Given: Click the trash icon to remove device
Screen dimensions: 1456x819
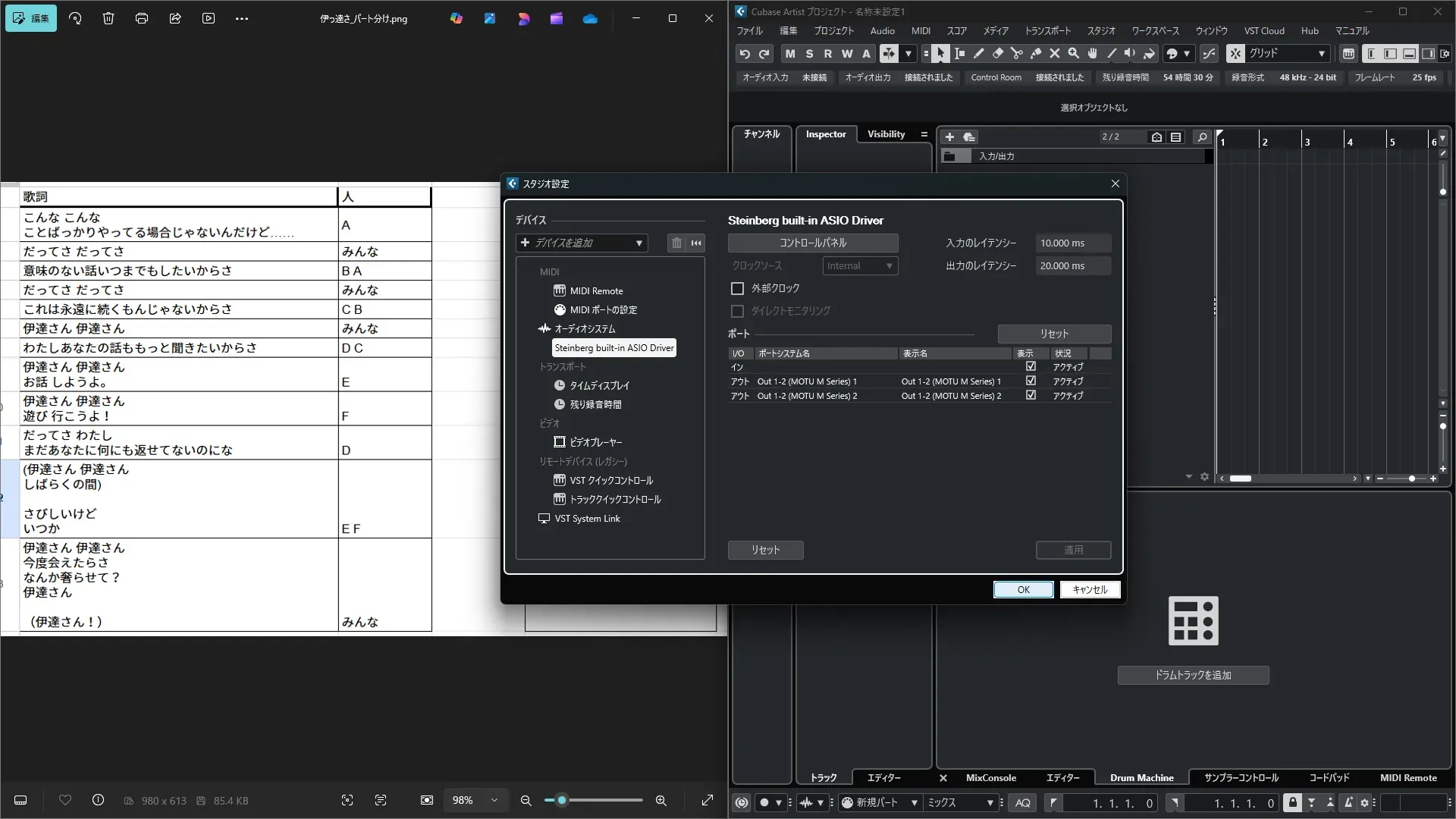Looking at the screenshot, I should (676, 243).
